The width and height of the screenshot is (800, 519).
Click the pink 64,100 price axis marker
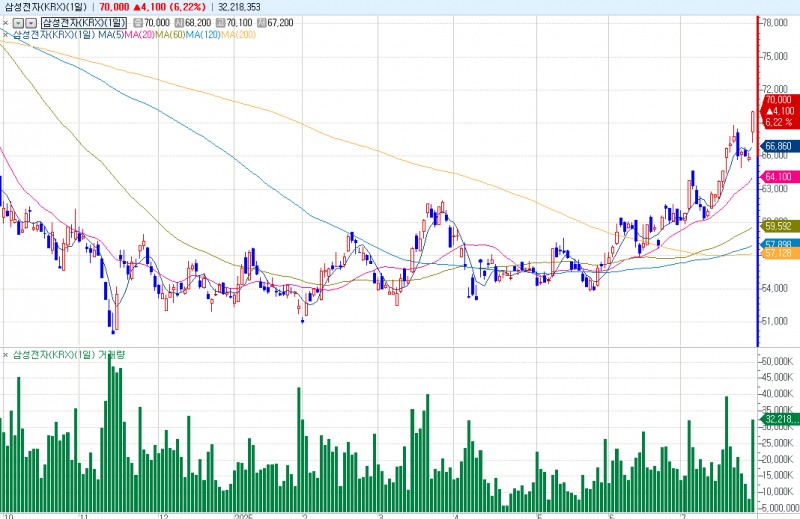[x=777, y=177]
